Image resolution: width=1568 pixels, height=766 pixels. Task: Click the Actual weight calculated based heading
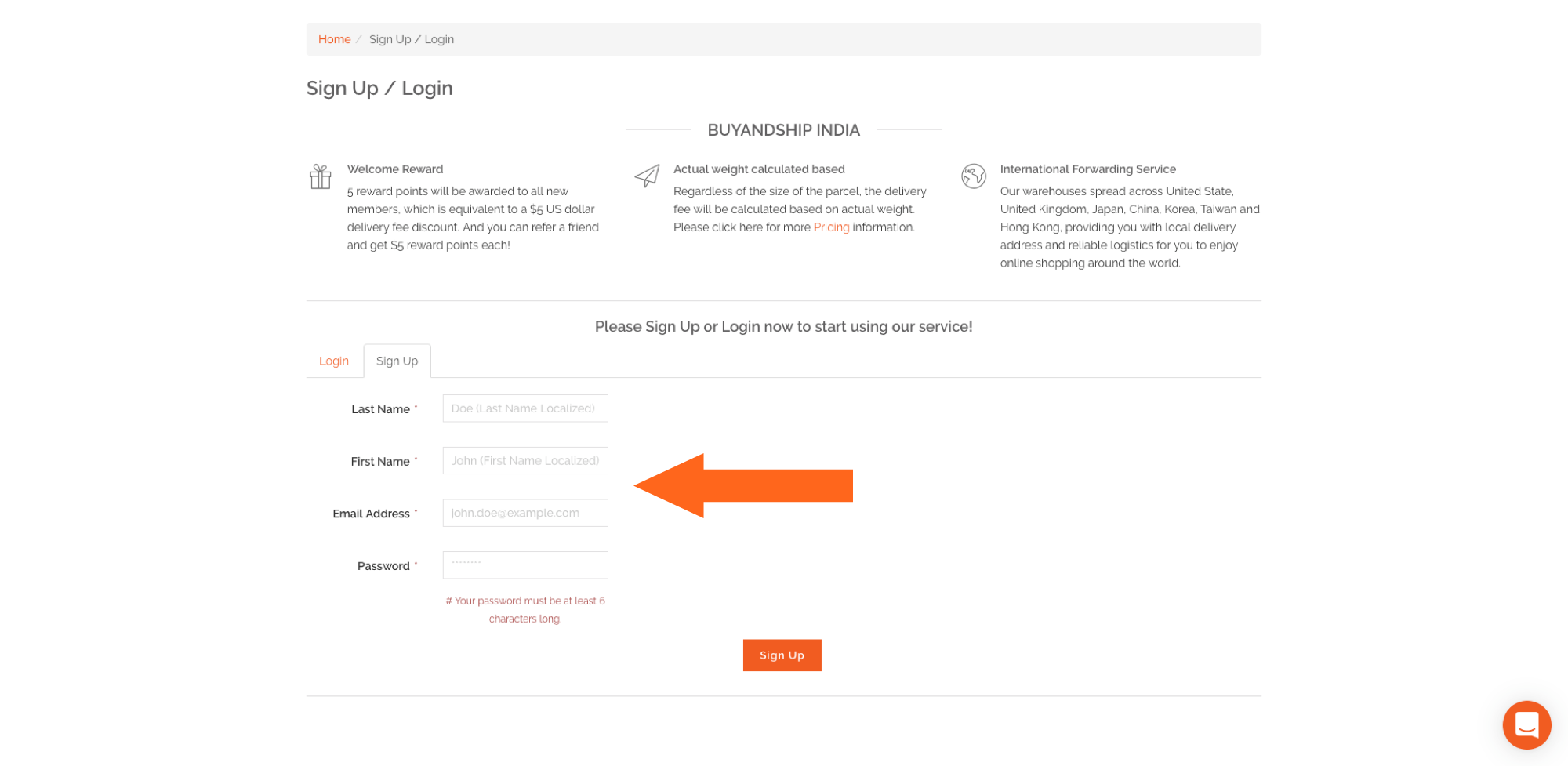tap(759, 169)
